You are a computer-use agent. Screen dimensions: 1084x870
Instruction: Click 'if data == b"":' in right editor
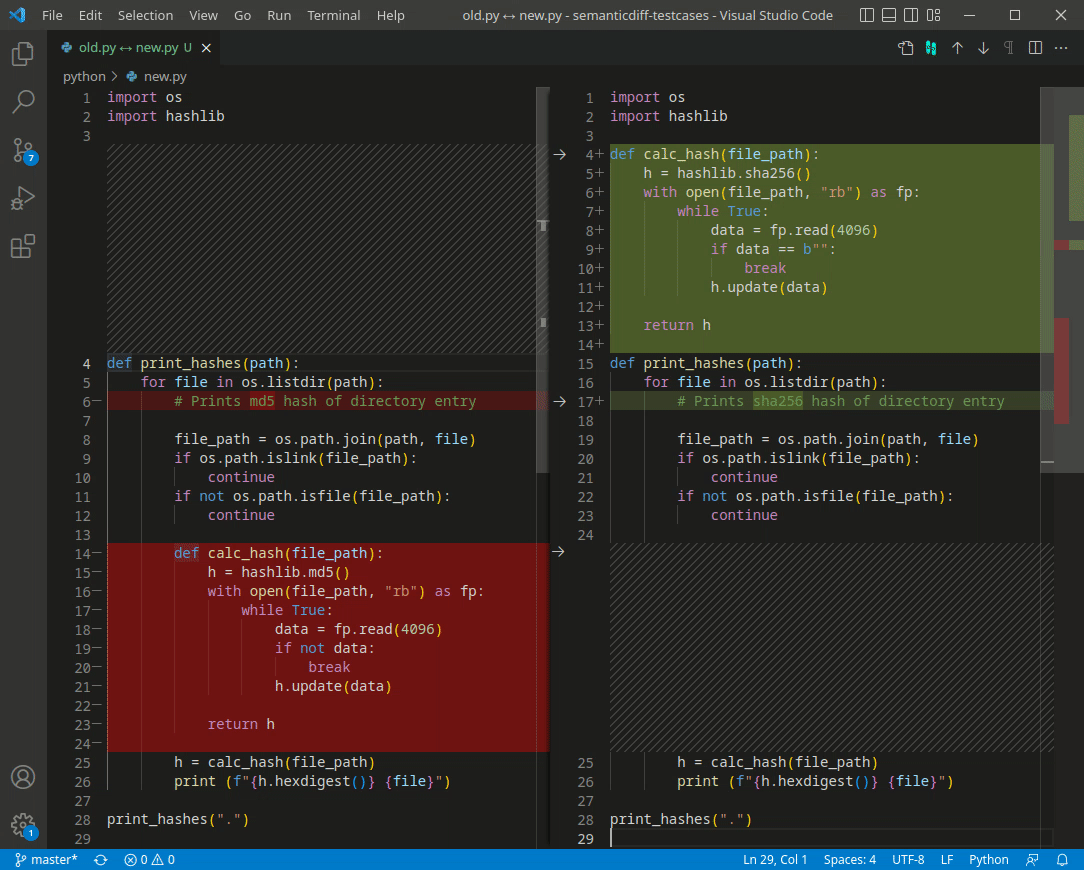[773, 249]
